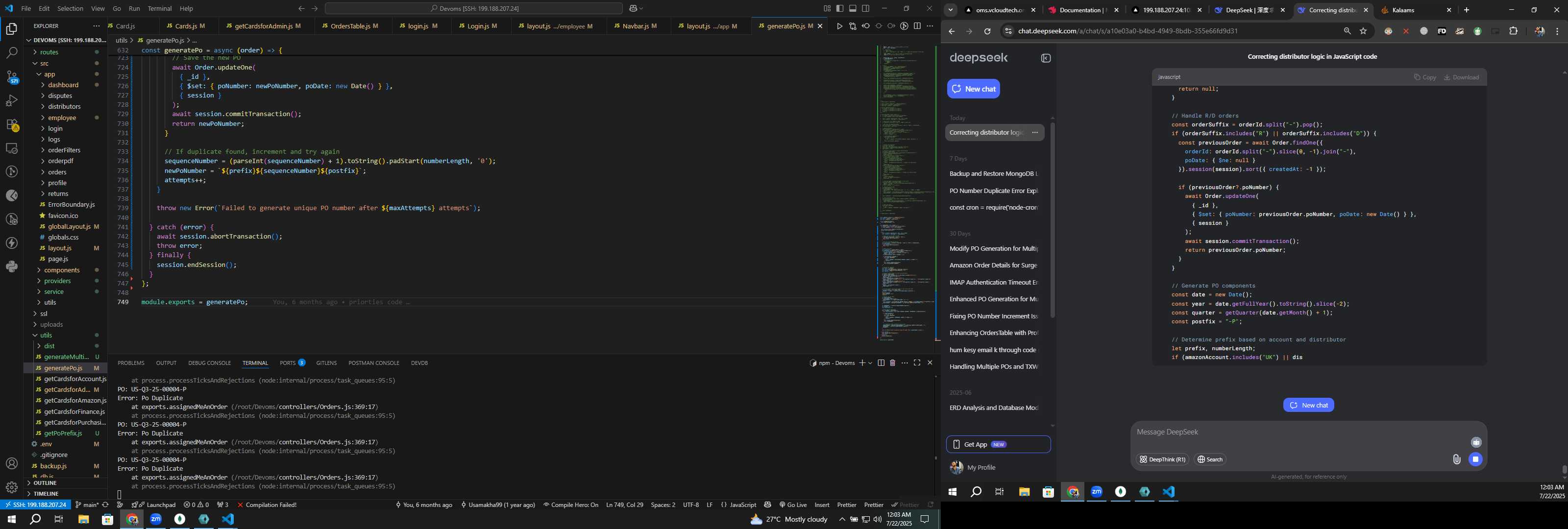Click the VS Code command center search box
Image resolution: width=1568 pixels, height=529 pixels.
[x=473, y=8]
